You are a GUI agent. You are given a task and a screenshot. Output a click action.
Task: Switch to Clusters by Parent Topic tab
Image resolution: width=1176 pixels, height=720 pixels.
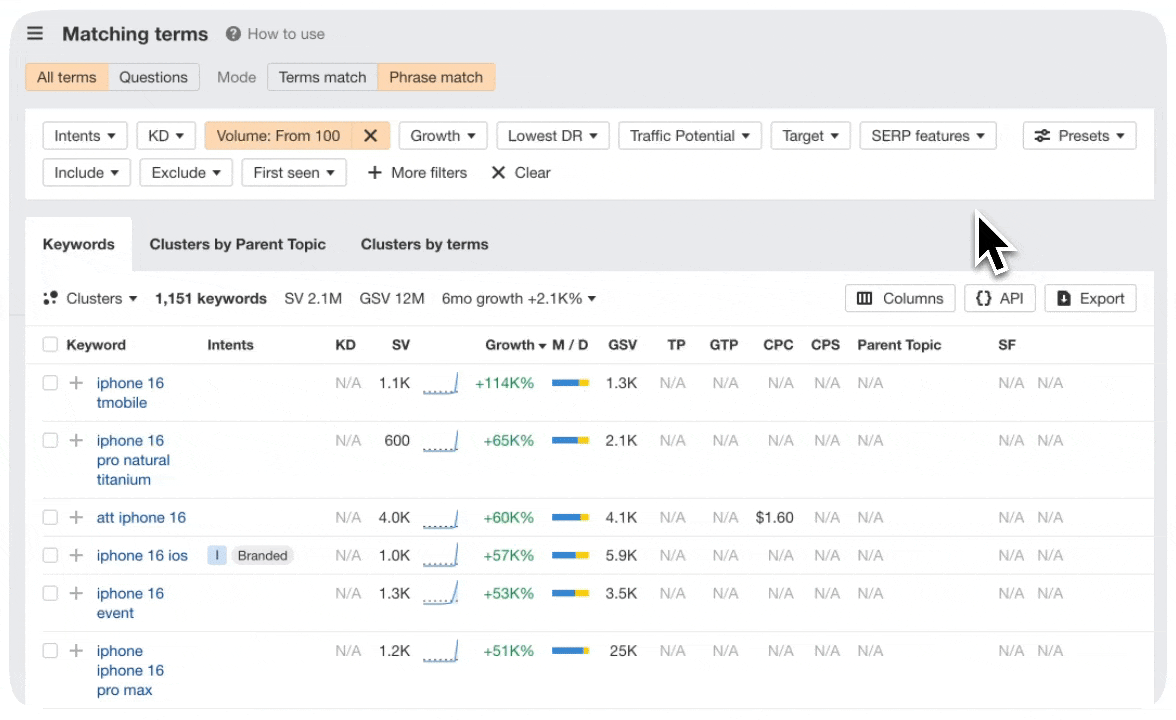click(x=237, y=244)
